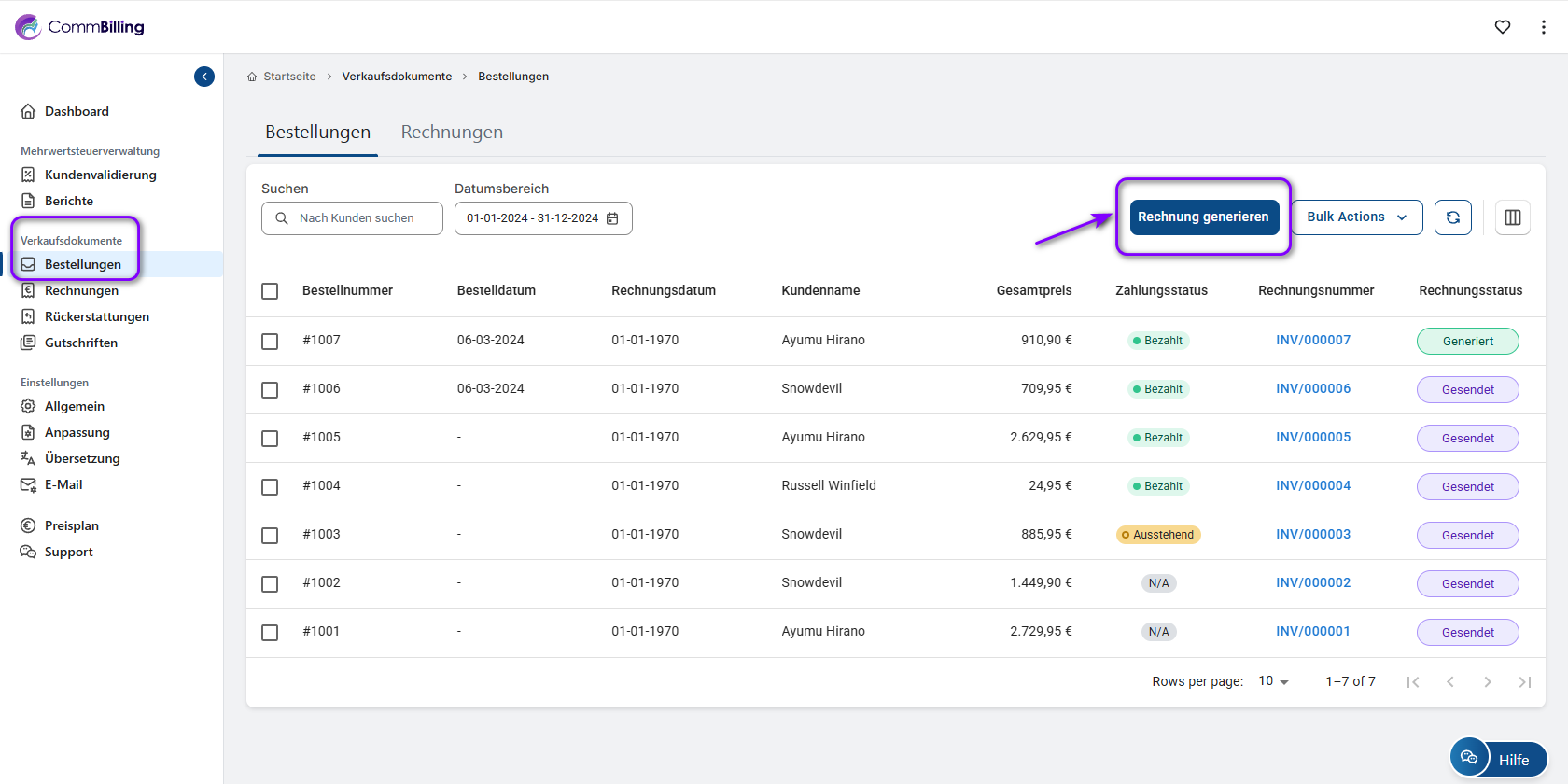Expand the Bulk Actions dropdown
Screen dimensions: 1568x784
coord(1356,217)
